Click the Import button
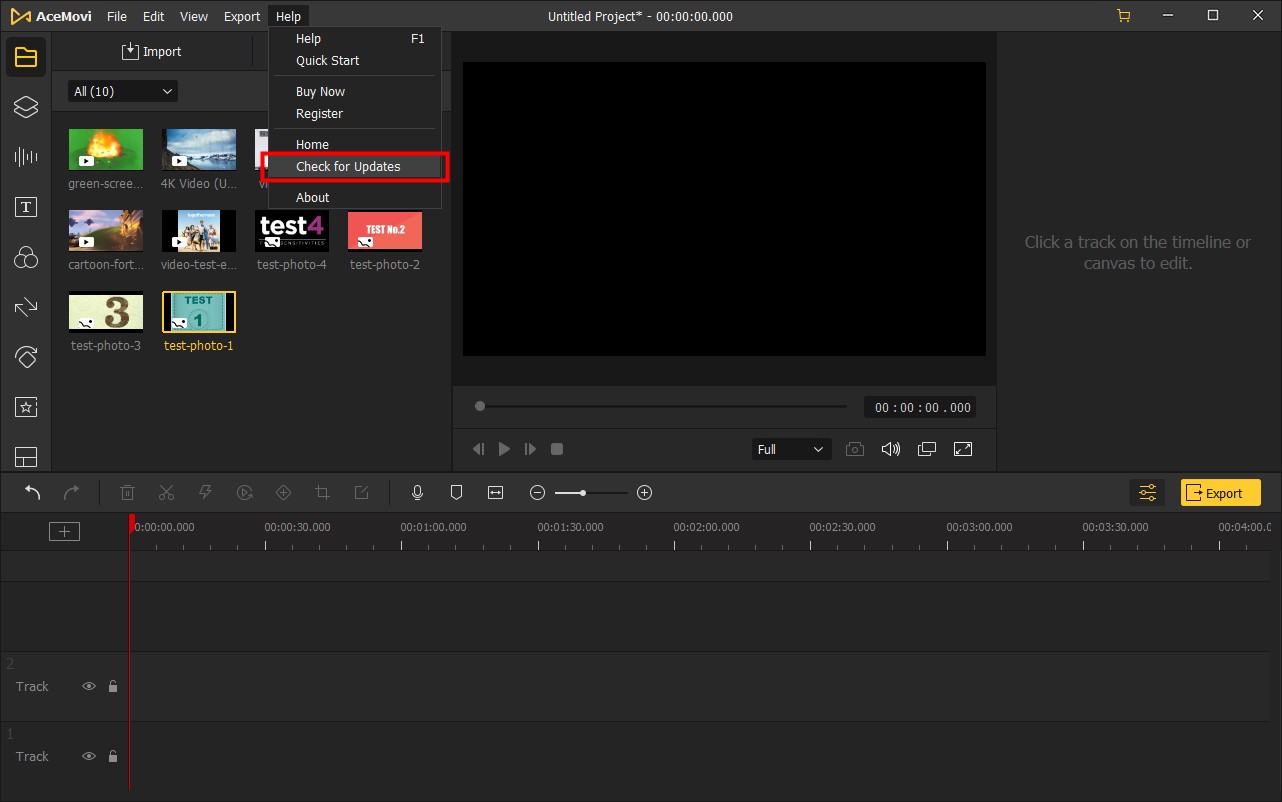The image size is (1282, 802). [152, 52]
